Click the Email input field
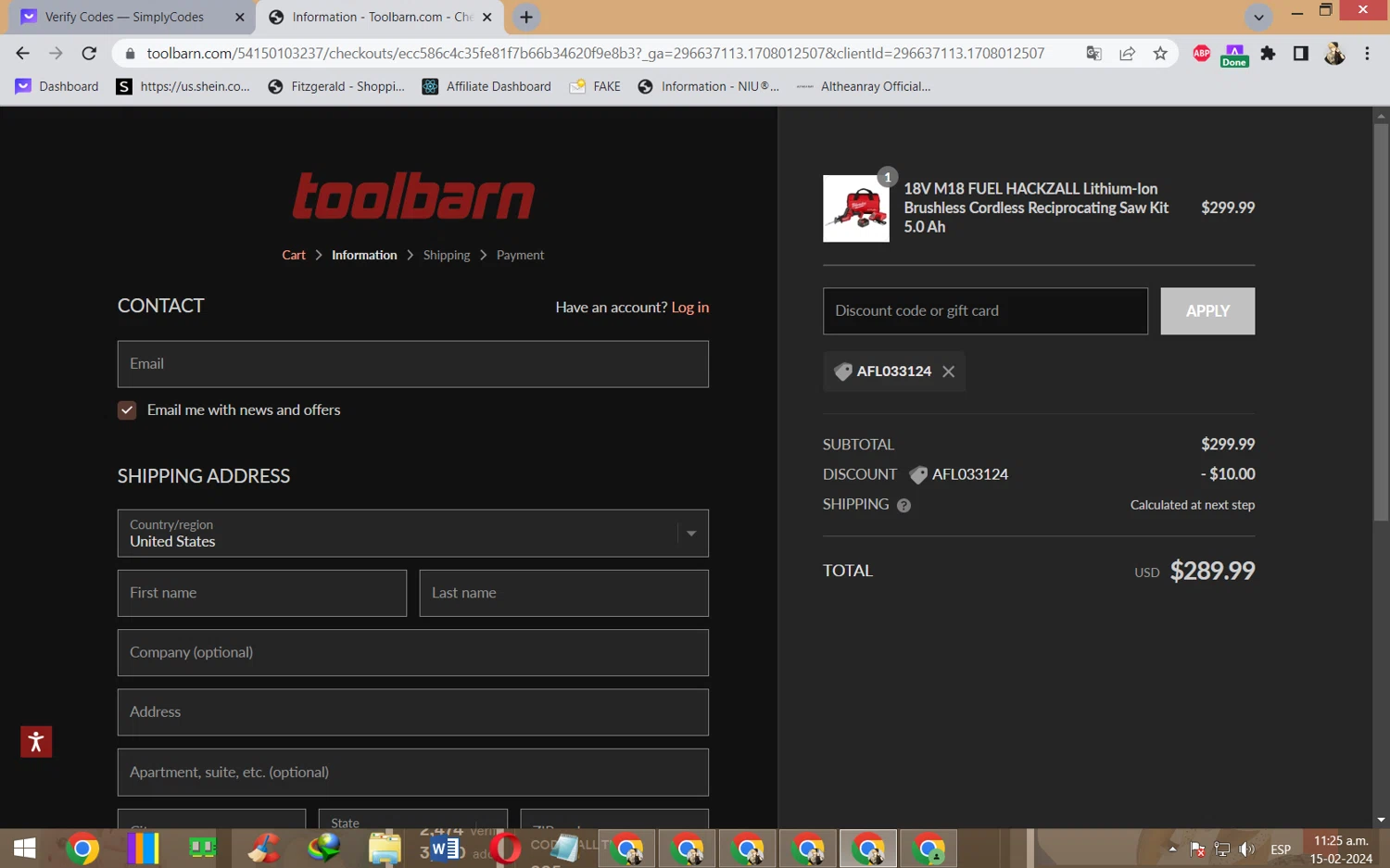The height and width of the screenshot is (868, 1390). pyautogui.click(x=413, y=364)
